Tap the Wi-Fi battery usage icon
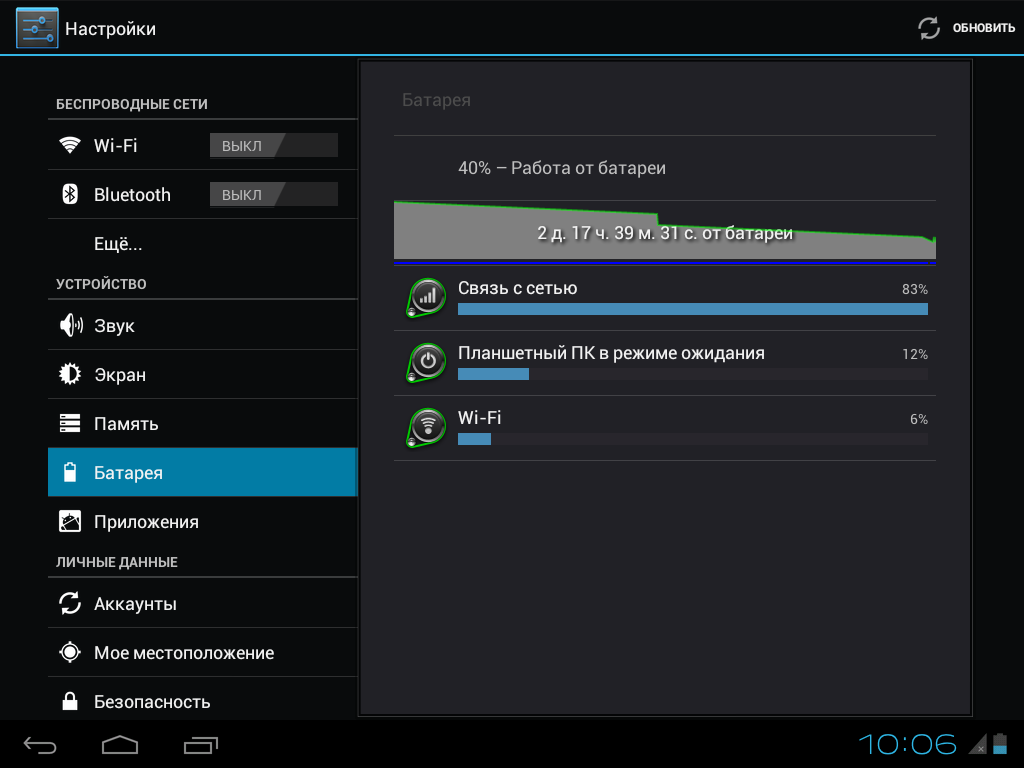1024x768 pixels. click(426, 427)
